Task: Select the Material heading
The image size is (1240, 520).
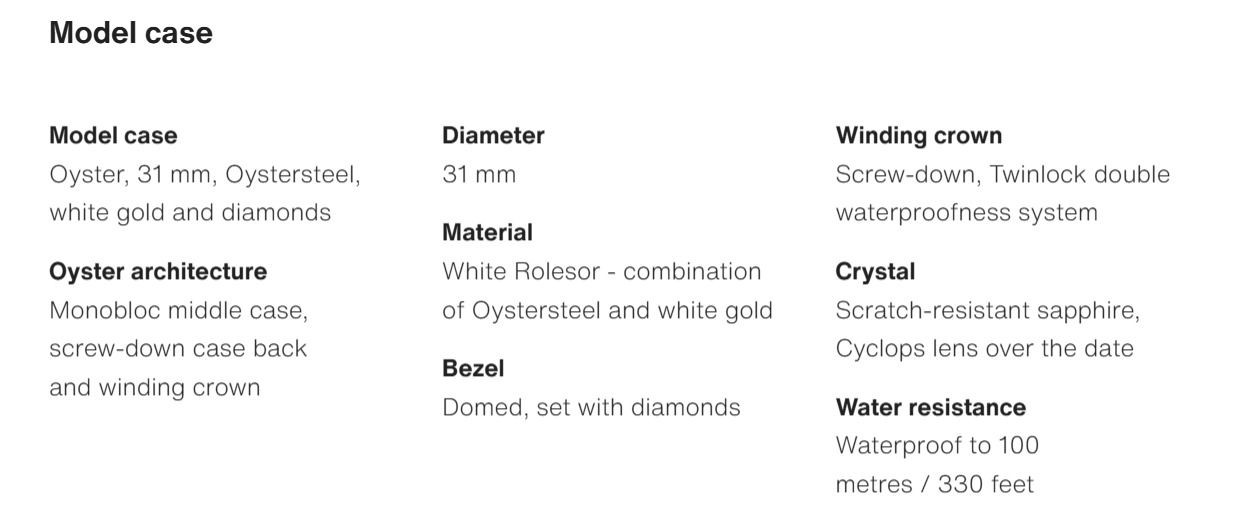Action: 487,232
